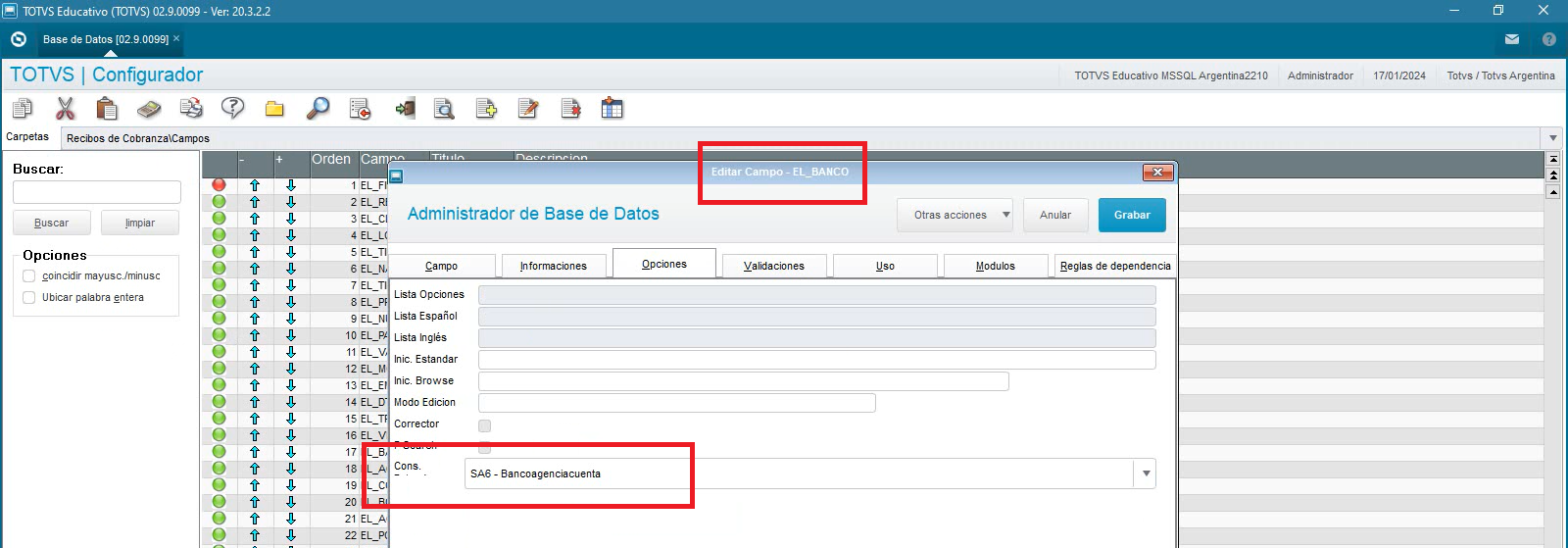Jump to top with scrollbar top arrow
1568x548 pixels.
[x=1553, y=159]
